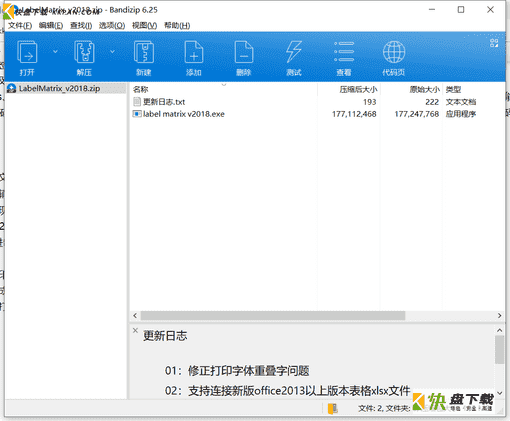The height and width of the screenshot is (421, 510).
Task: Click the archive icon in the status bar
Action: [x=333, y=408]
